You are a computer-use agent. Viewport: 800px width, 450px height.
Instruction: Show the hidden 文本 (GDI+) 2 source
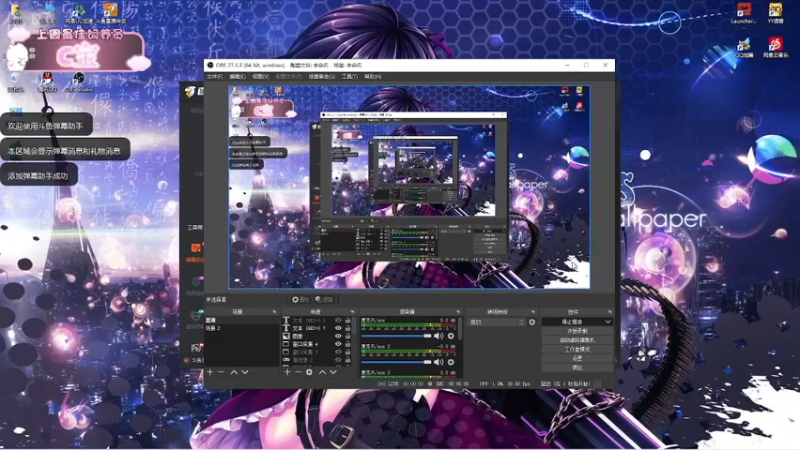[338, 320]
